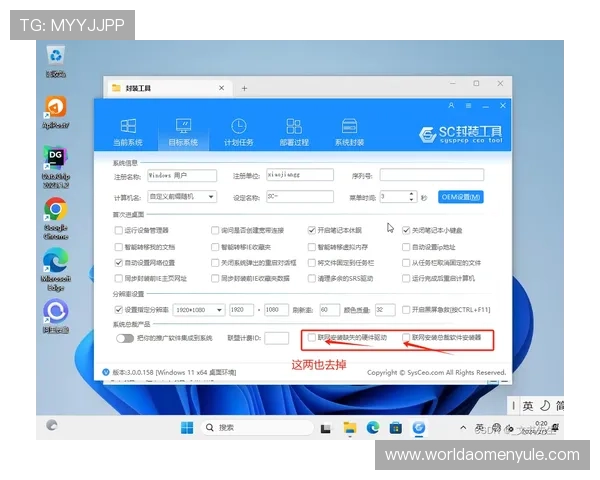Image resolution: width=600 pixels, height=480 pixels.
Task: Open the 计划任务 clock tab
Action: [x=238, y=132]
